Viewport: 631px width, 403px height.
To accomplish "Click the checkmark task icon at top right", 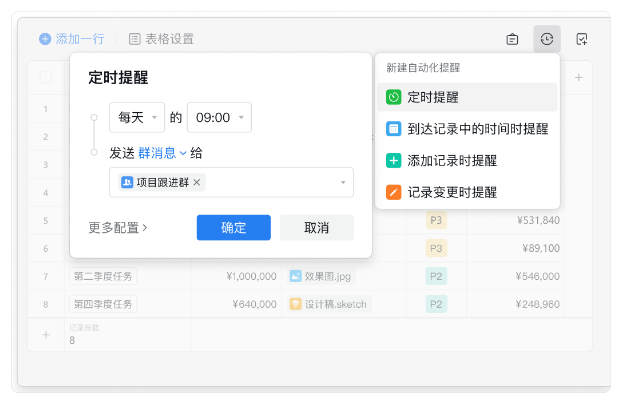I will tap(582, 39).
